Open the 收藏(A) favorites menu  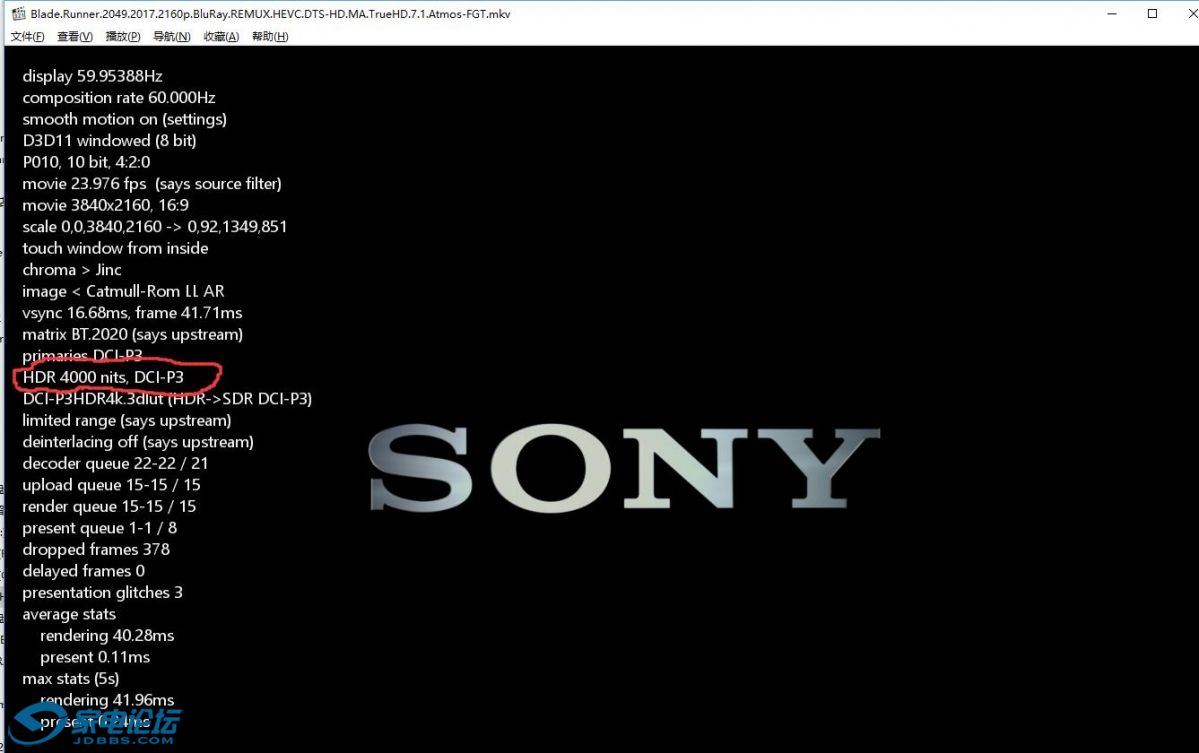point(221,37)
